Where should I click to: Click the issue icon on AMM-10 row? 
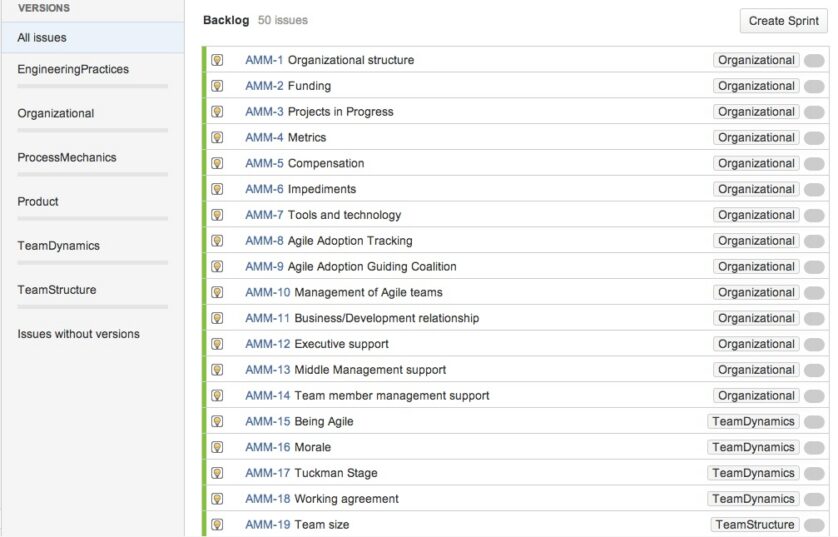[217, 292]
